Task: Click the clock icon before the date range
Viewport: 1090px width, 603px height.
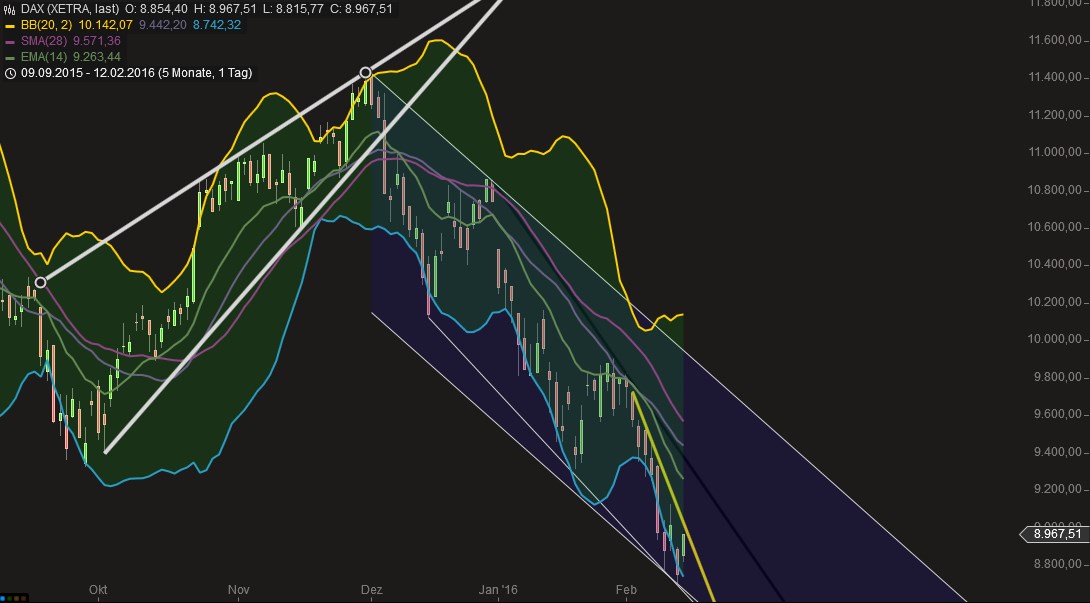Action: (x=8, y=72)
